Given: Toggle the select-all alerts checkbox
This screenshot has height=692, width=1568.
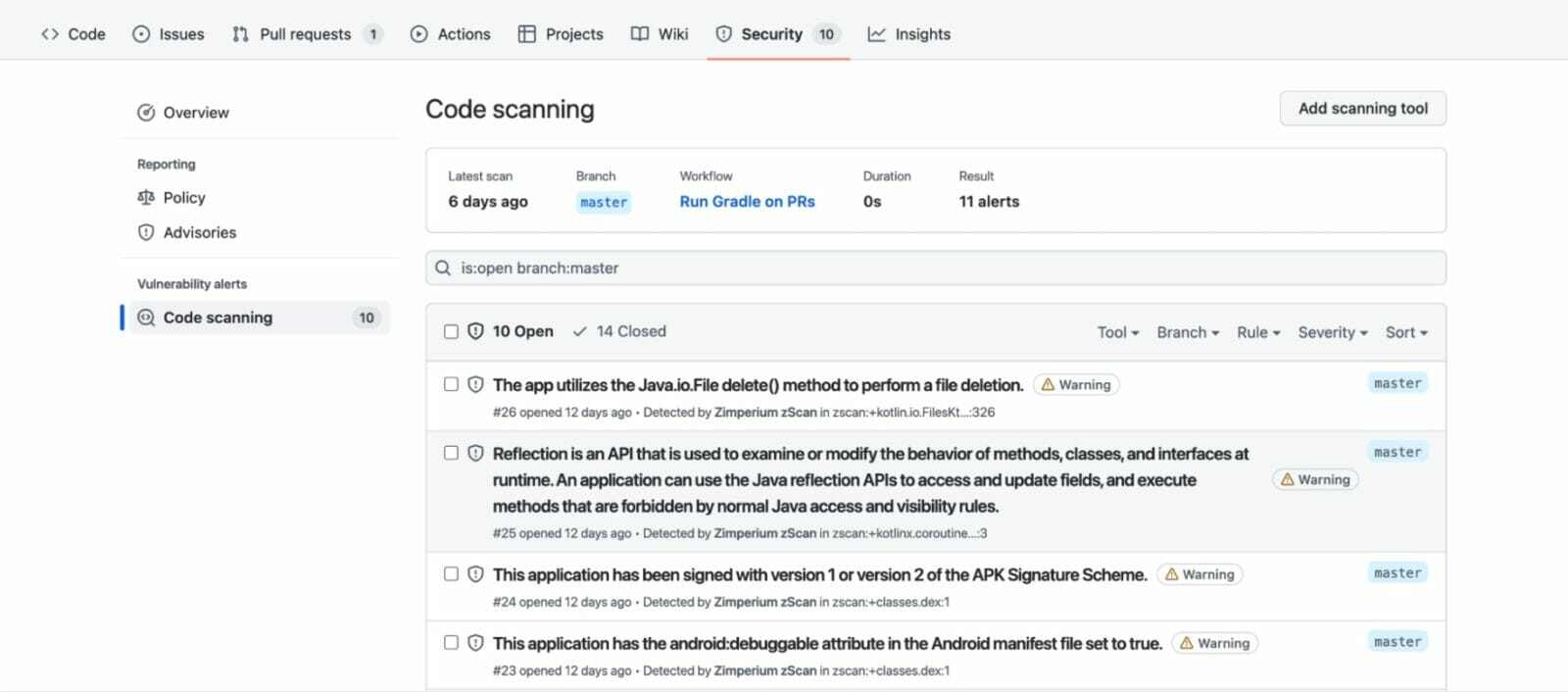Looking at the screenshot, I should [451, 331].
